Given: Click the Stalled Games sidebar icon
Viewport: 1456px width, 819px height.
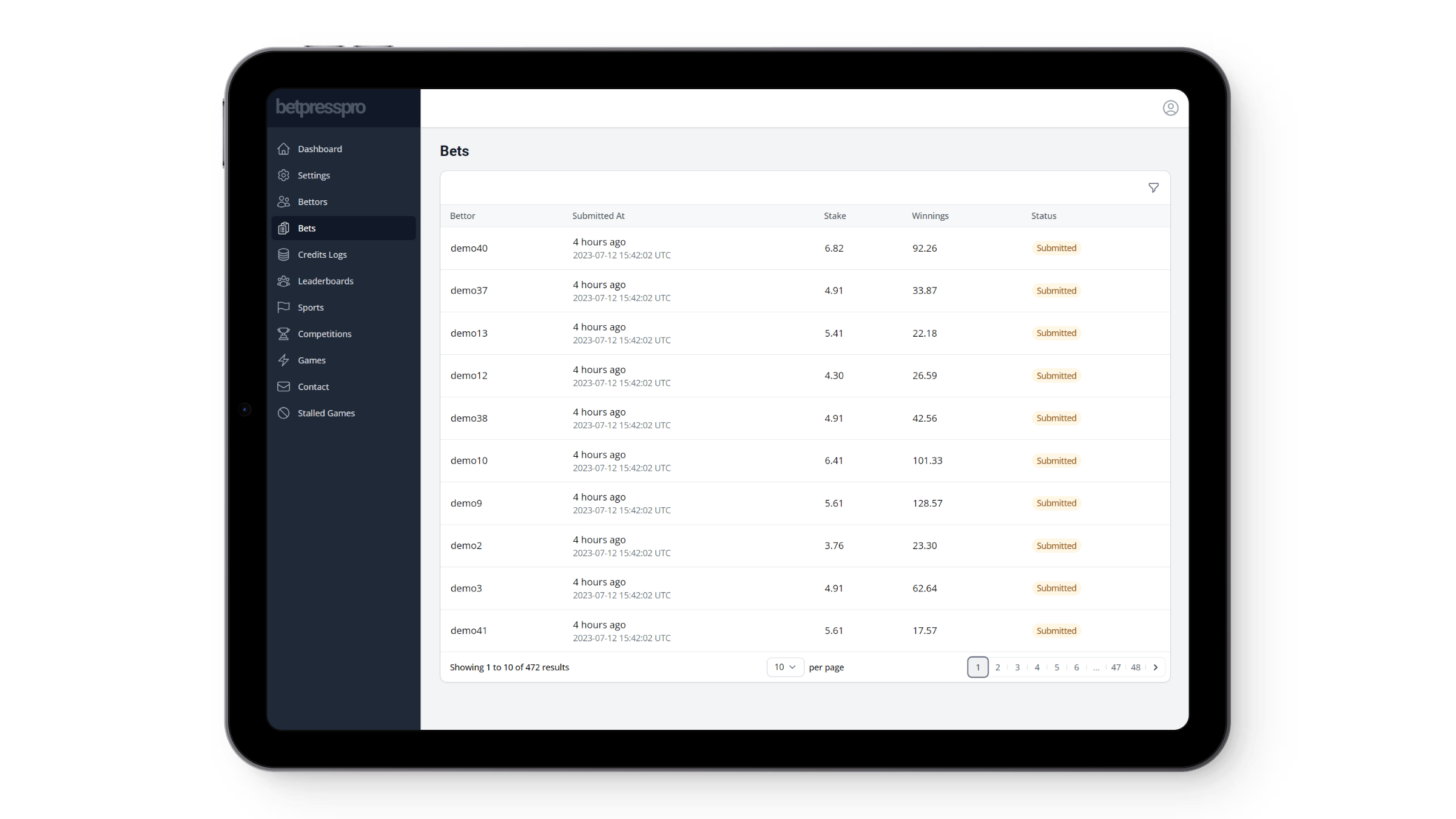Looking at the screenshot, I should point(285,413).
